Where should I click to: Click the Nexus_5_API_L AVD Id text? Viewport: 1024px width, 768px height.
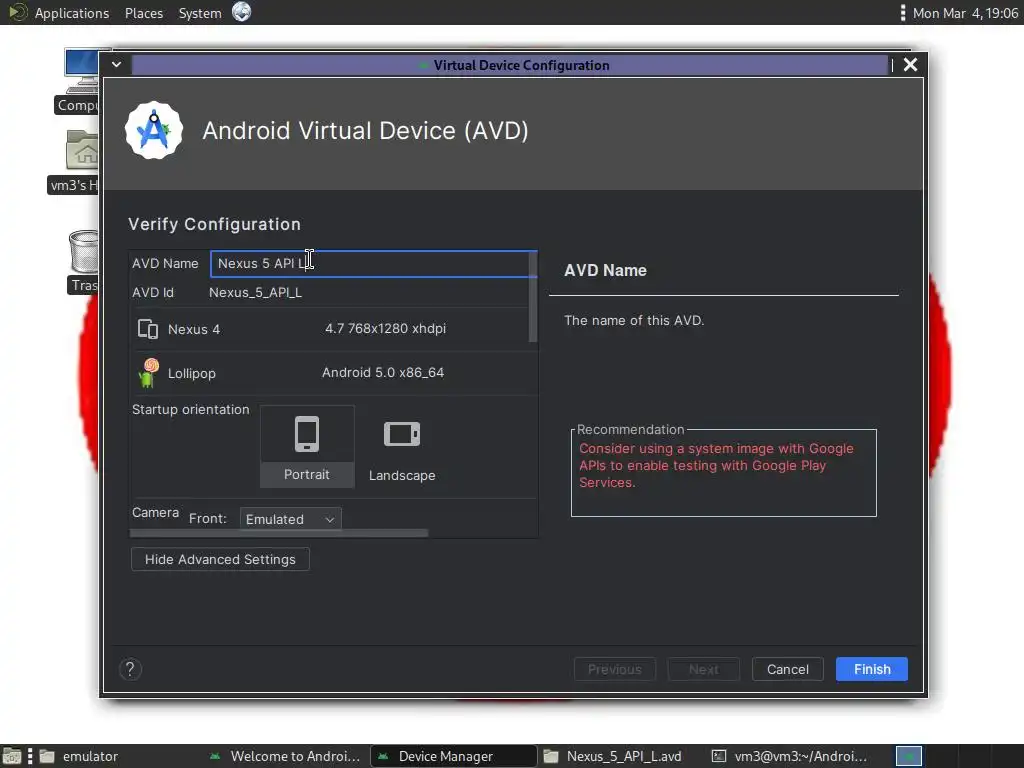pyautogui.click(x=255, y=293)
